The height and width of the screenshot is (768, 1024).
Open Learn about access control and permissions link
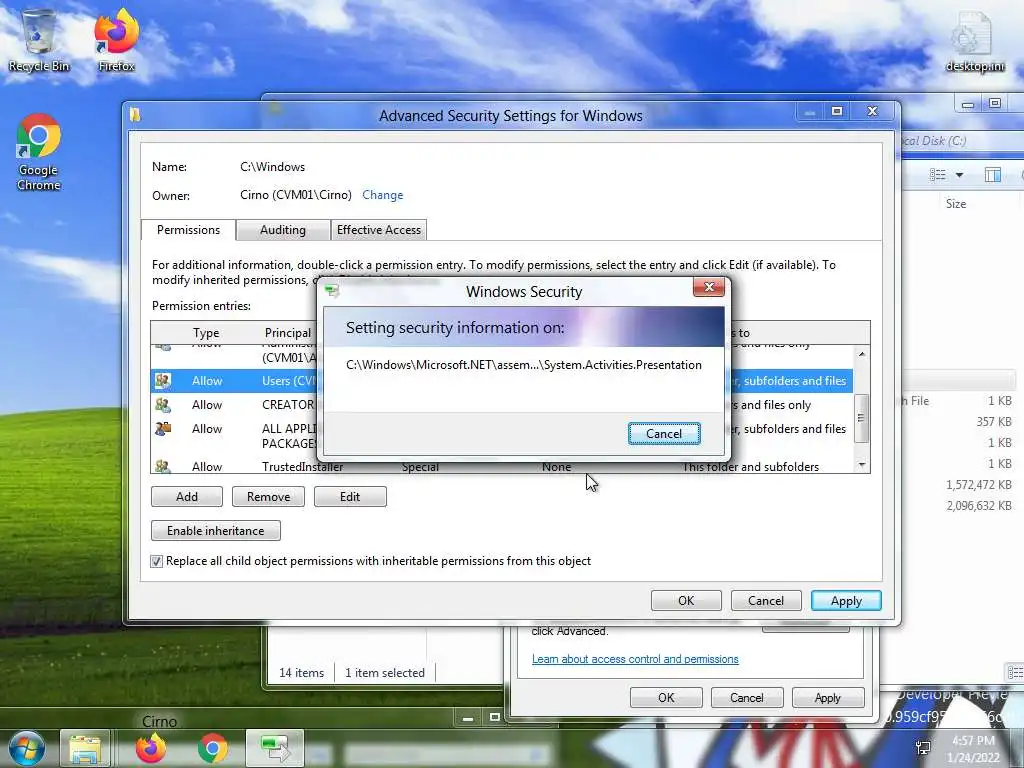[x=635, y=659]
